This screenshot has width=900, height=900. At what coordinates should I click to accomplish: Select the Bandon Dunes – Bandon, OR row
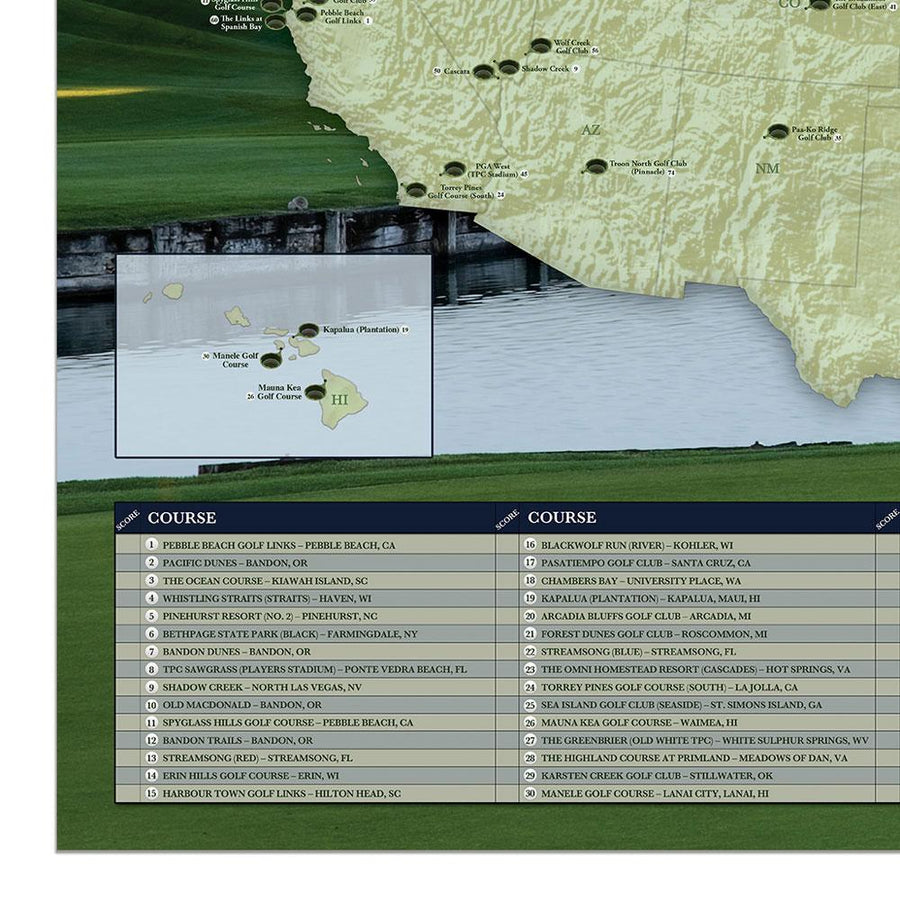pyautogui.click(x=305, y=651)
